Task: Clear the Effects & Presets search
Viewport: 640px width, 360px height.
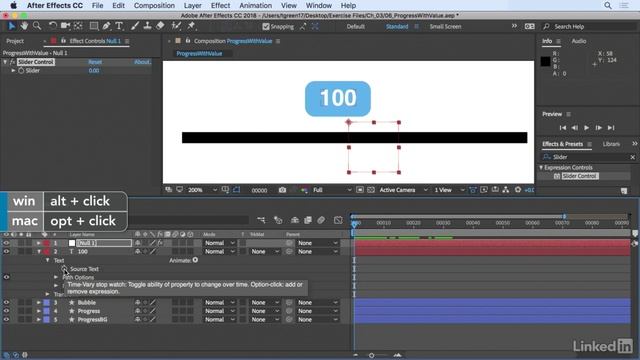Action: tap(633, 157)
